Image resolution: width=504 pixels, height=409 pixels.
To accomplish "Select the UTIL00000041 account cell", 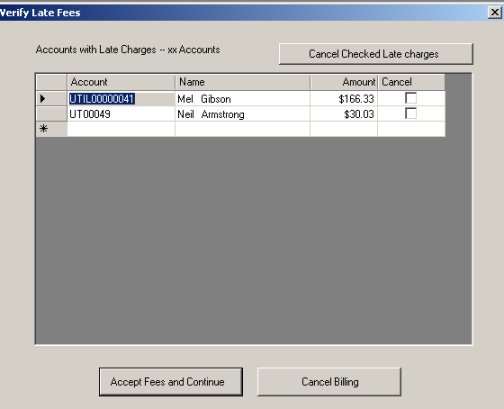I will coord(121,99).
